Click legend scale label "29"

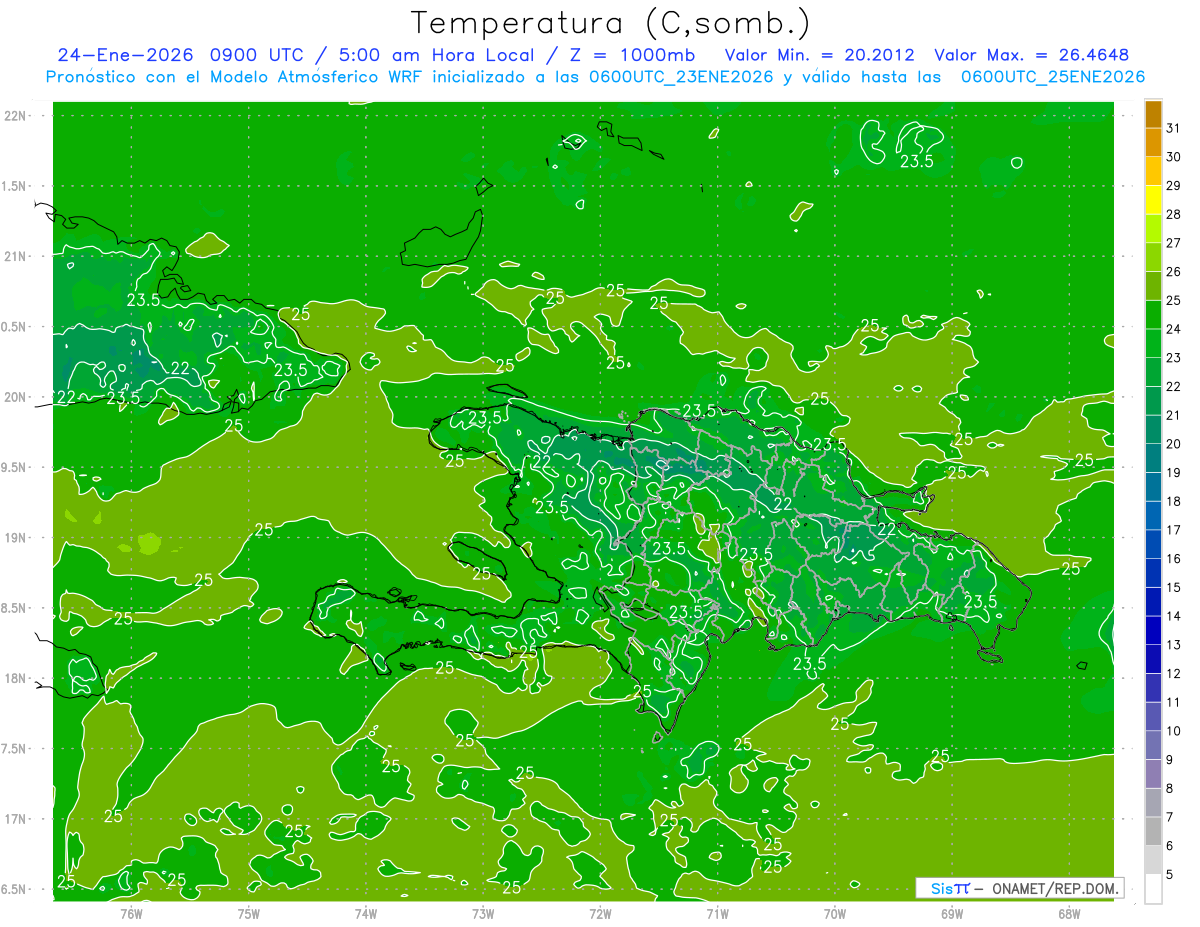click(1174, 186)
